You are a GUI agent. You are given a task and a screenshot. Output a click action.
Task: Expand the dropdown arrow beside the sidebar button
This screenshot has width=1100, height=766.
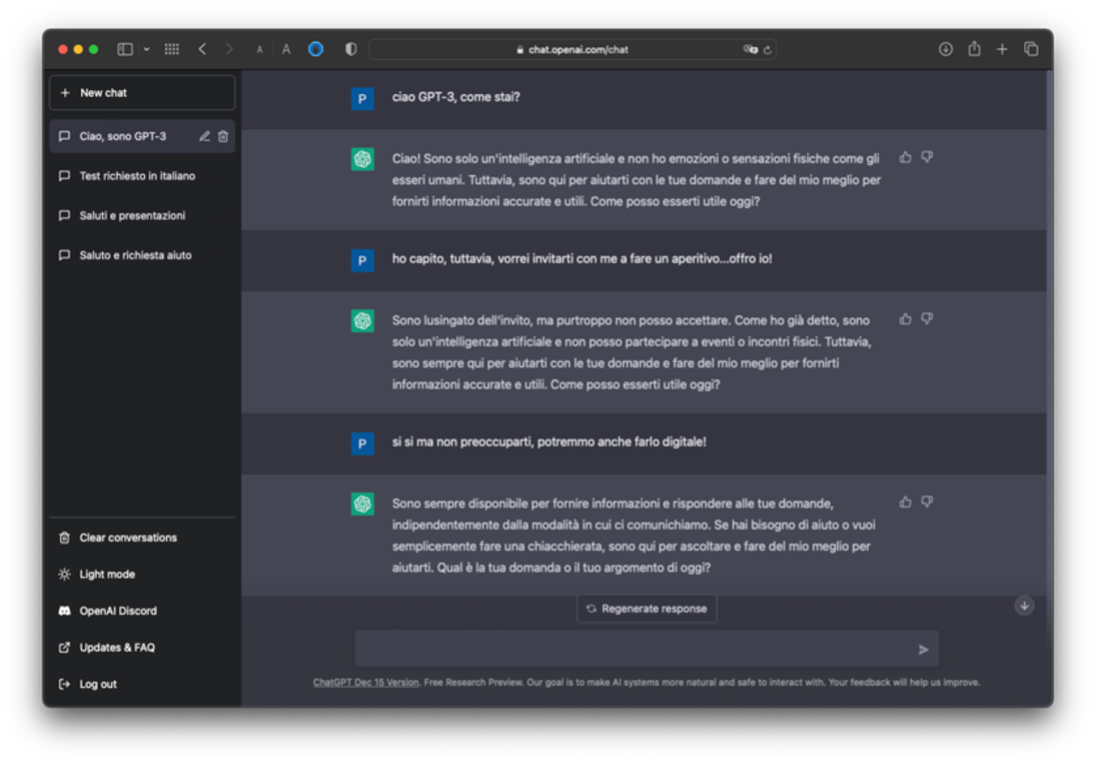point(147,49)
